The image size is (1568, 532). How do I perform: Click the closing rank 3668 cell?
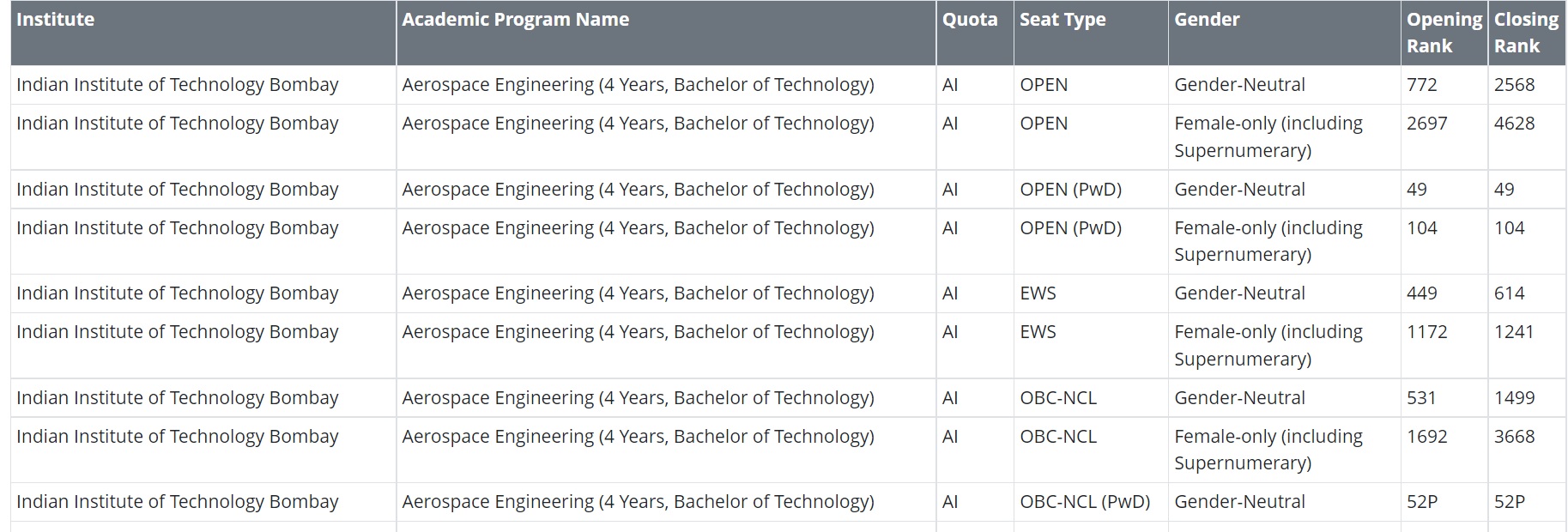point(1514,437)
